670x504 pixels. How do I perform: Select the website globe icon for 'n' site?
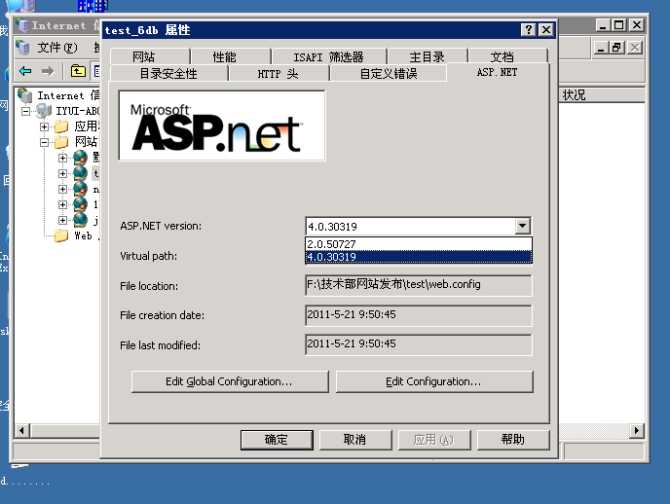80,188
